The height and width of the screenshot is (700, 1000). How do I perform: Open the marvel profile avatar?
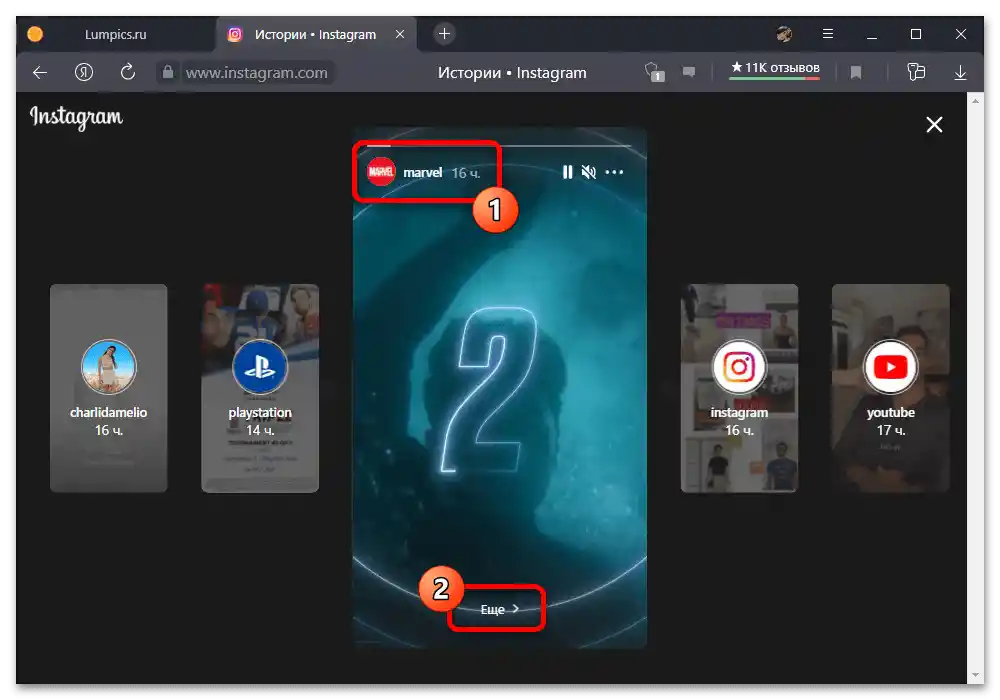[x=381, y=172]
